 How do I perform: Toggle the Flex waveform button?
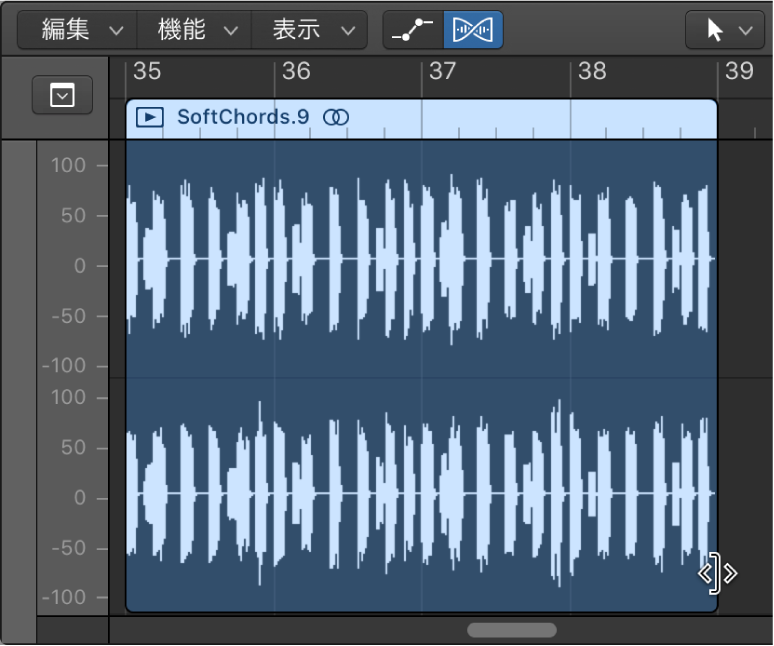click(473, 30)
